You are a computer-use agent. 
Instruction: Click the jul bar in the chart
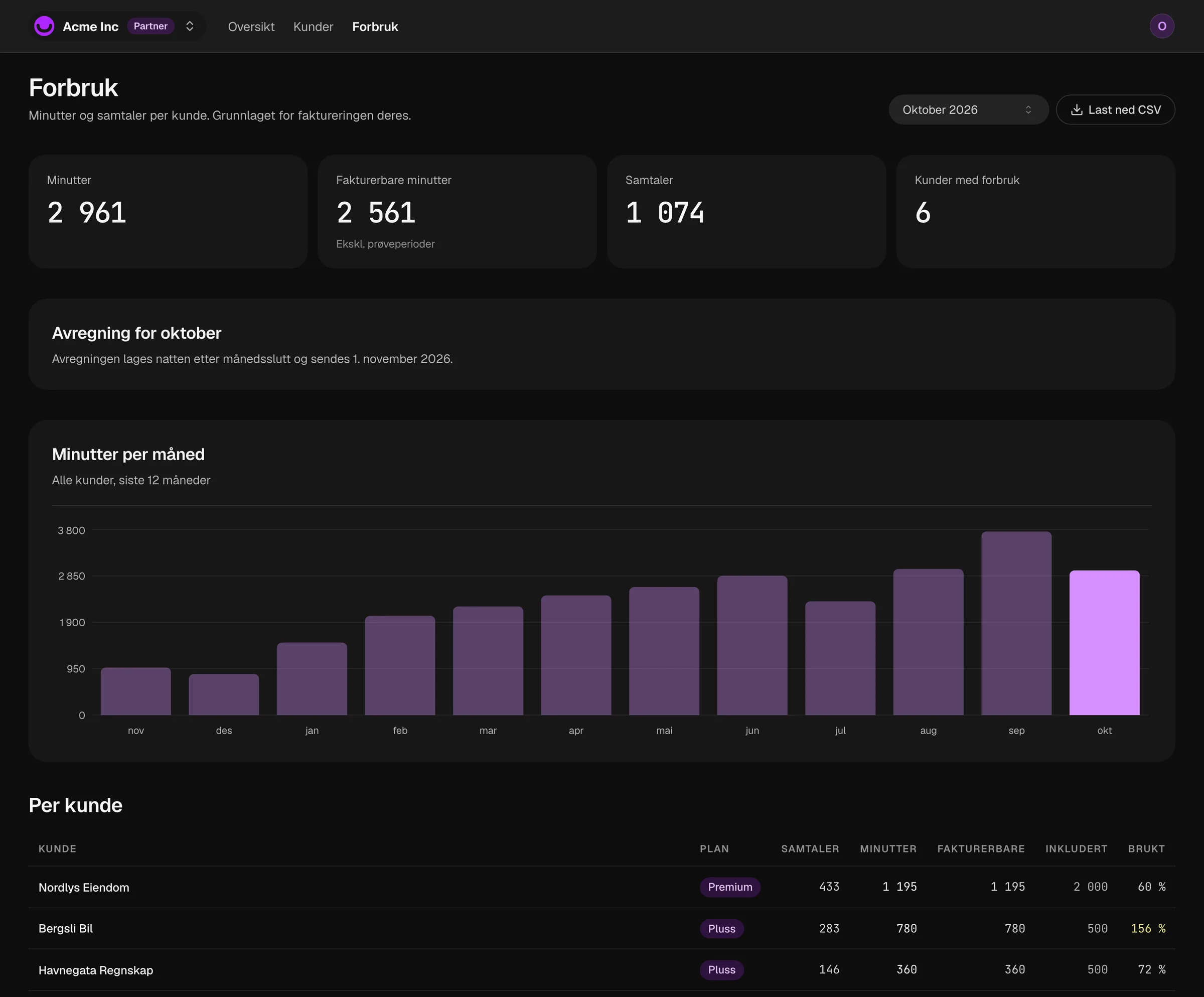click(x=840, y=658)
